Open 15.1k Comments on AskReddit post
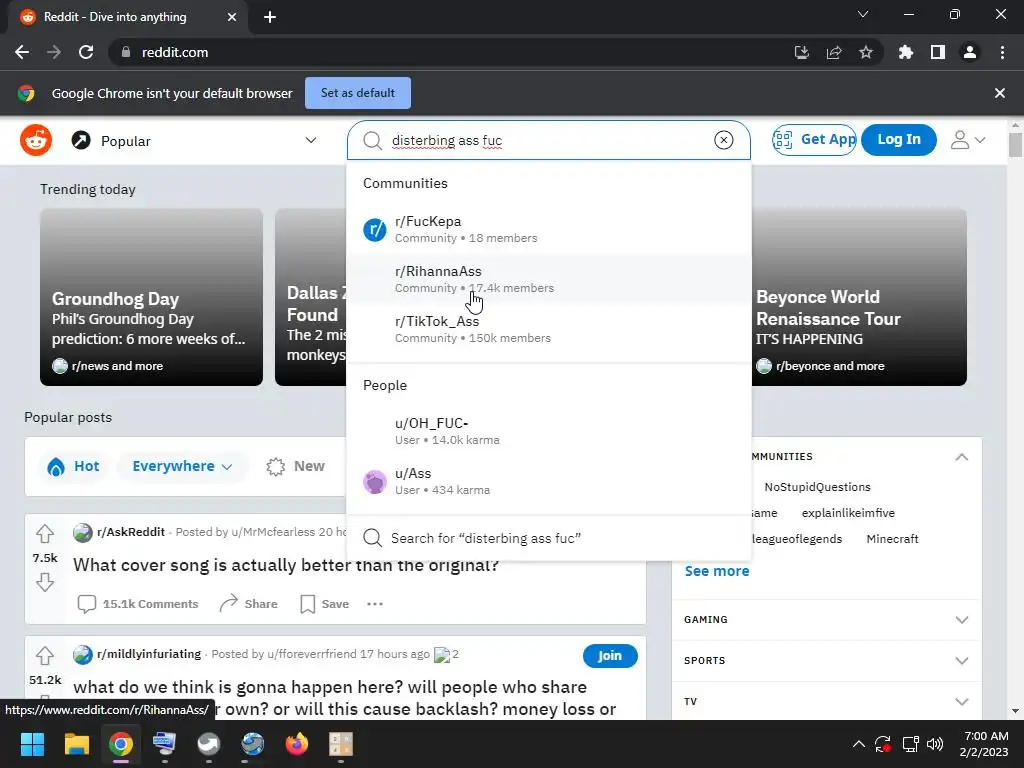1024x768 pixels. (138, 604)
